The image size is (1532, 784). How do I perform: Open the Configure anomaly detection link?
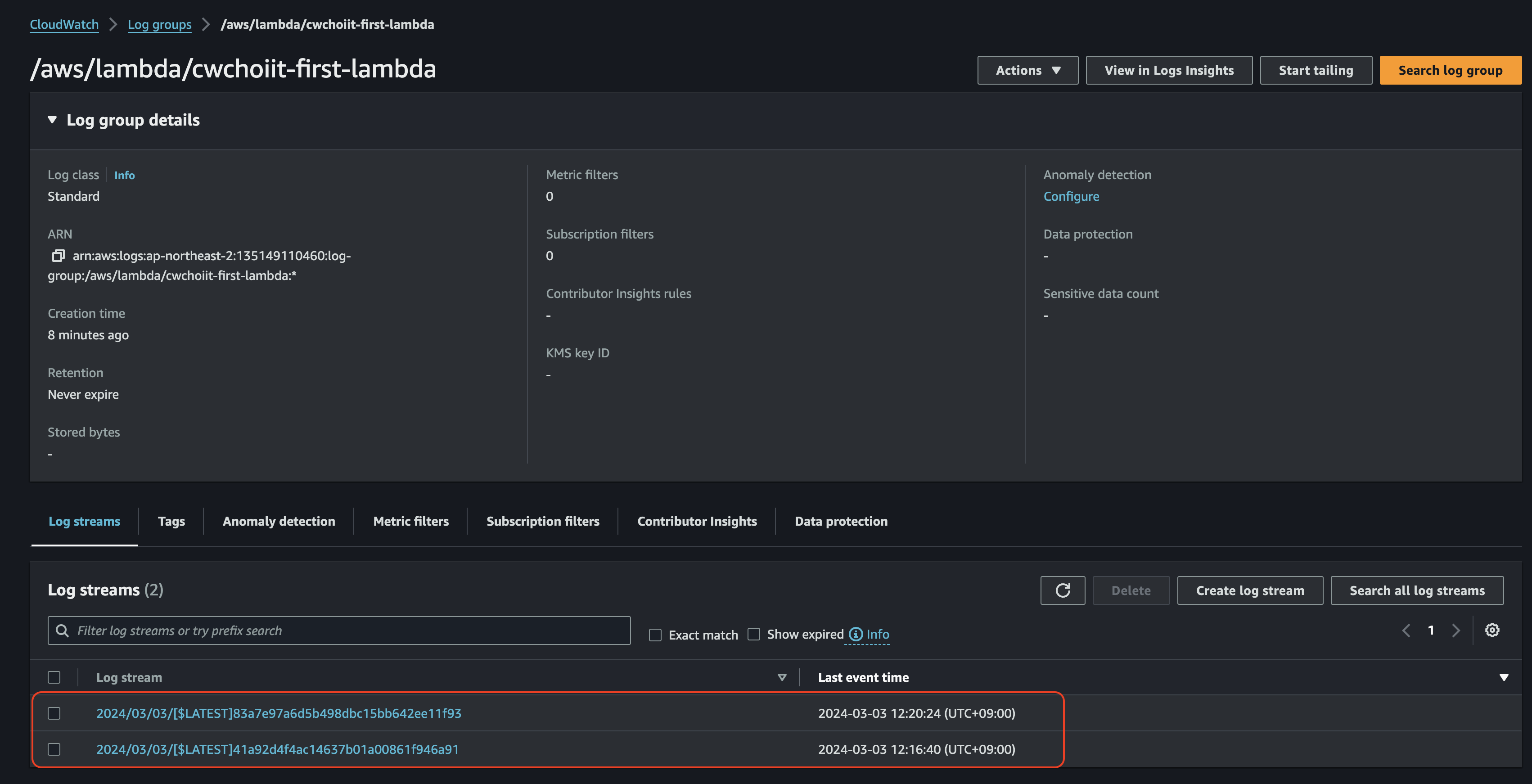point(1071,196)
